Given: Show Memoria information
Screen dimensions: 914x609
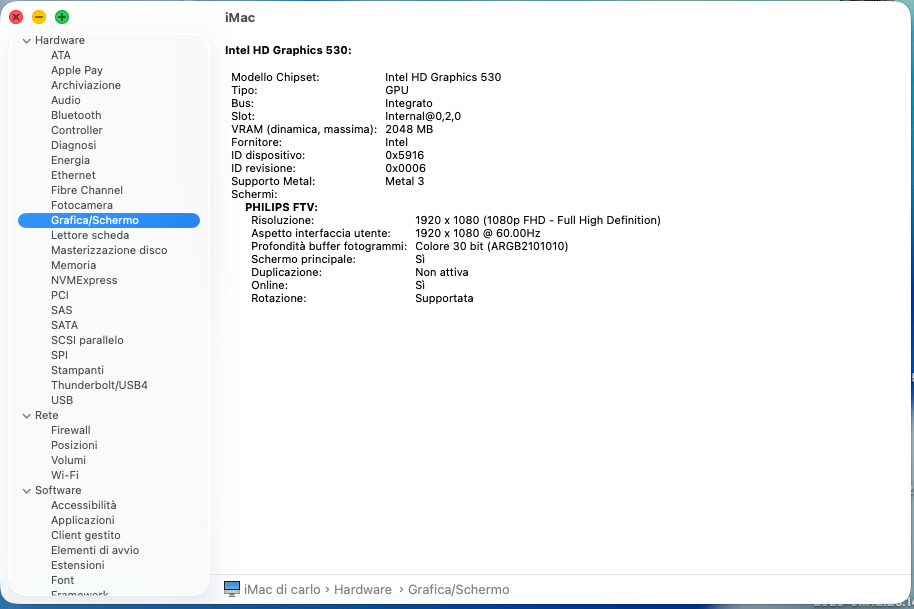Looking at the screenshot, I should (x=73, y=265).
